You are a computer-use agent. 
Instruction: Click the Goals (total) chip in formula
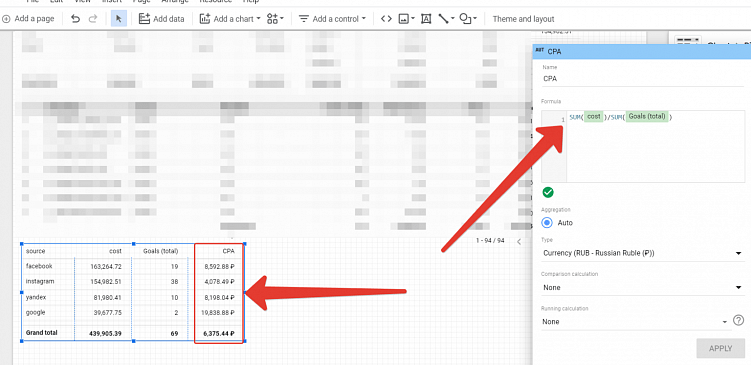(647, 117)
